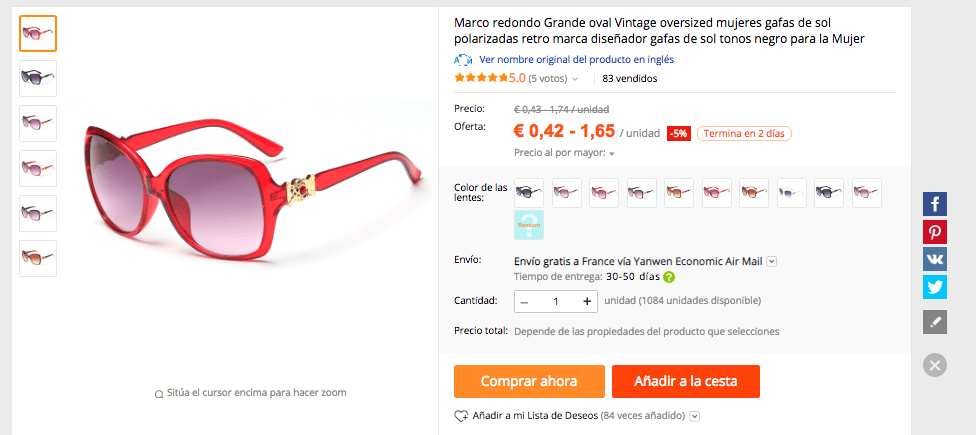Click the Comprar ahora button

click(529, 381)
